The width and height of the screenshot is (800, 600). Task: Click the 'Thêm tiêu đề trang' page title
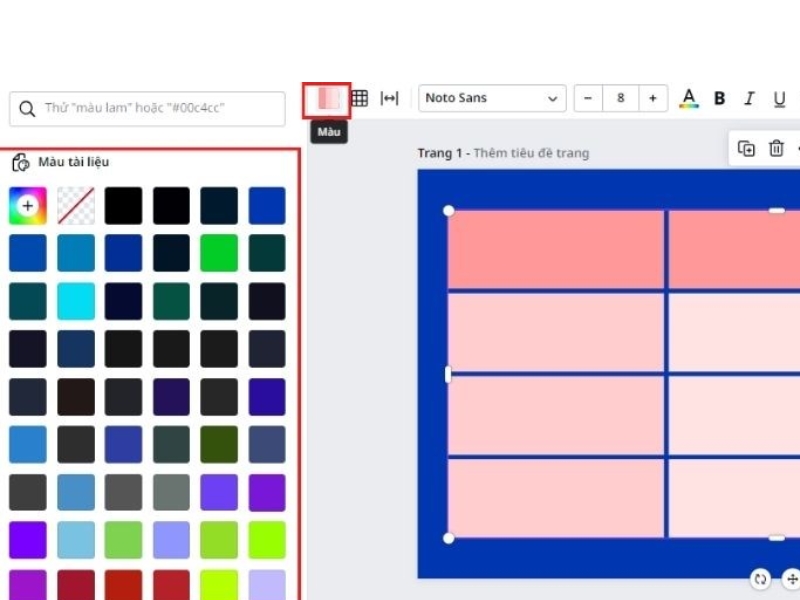[530, 153]
